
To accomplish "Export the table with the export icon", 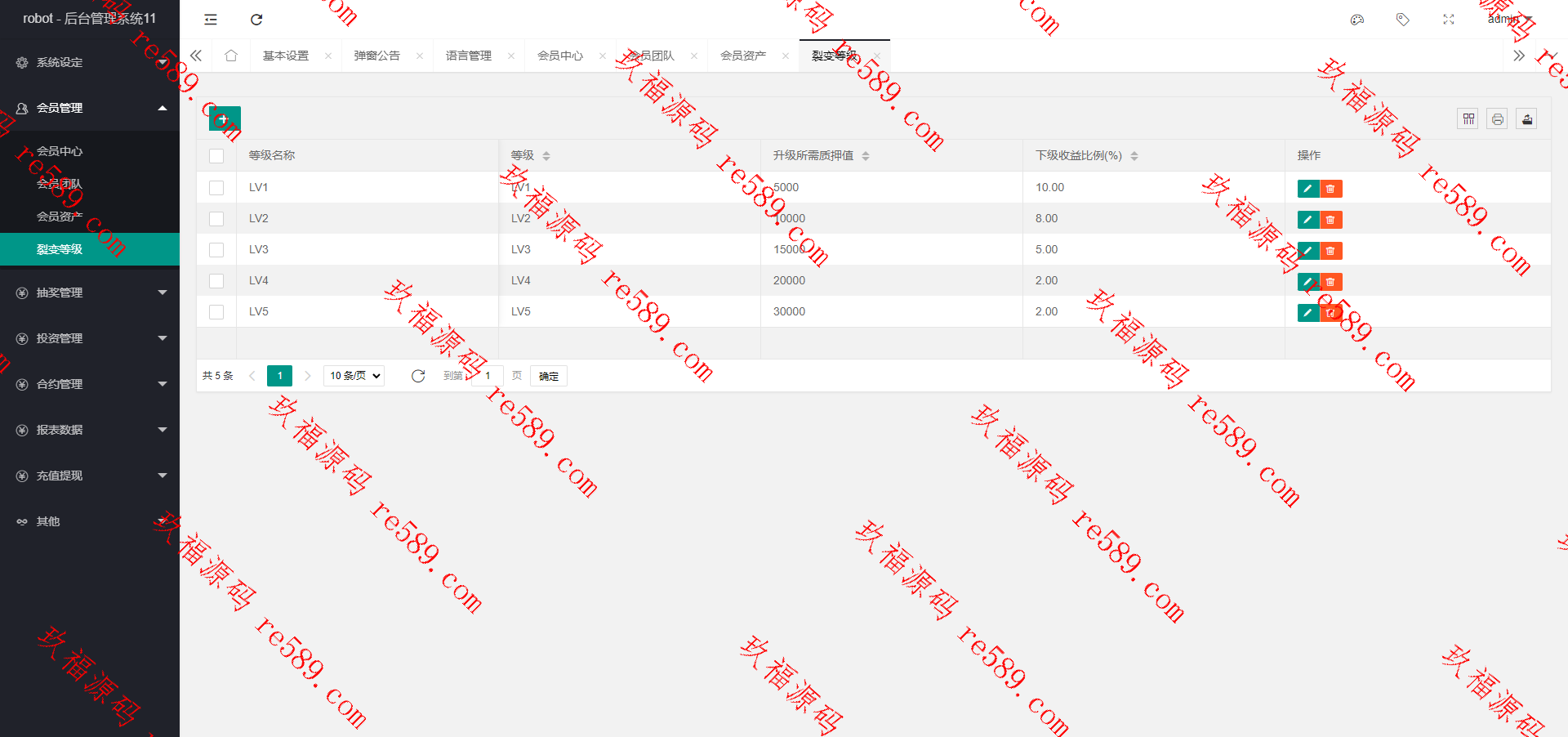I will point(1527,119).
